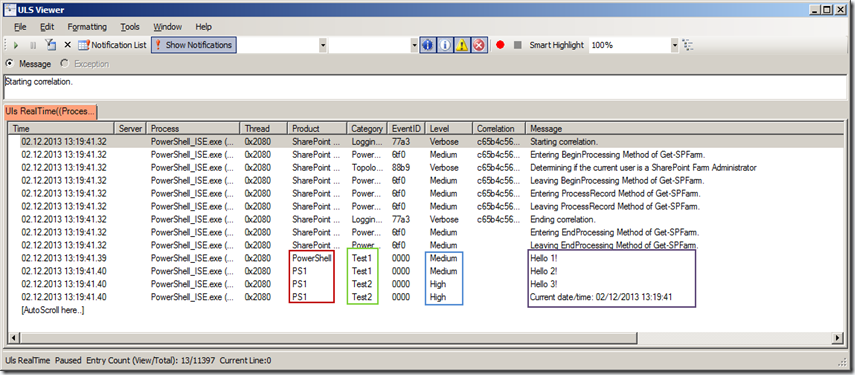Open the Window menu
Screen dimensions: 855x375
[167, 27]
